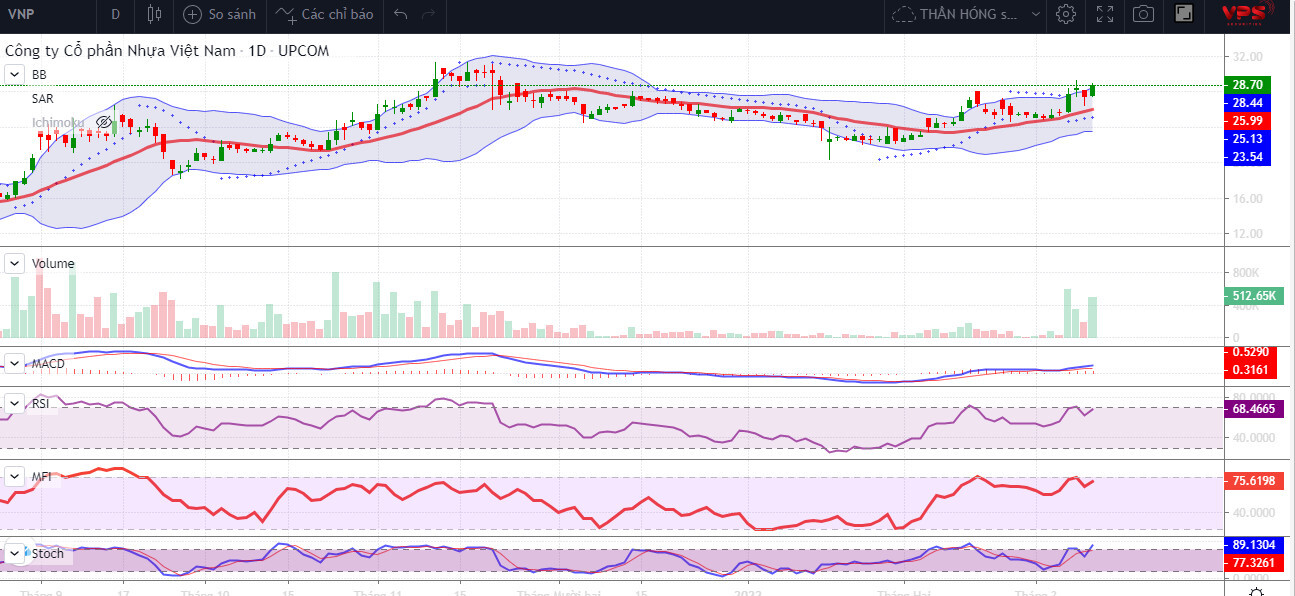Select the BB indicator label

[x=39, y=75]
